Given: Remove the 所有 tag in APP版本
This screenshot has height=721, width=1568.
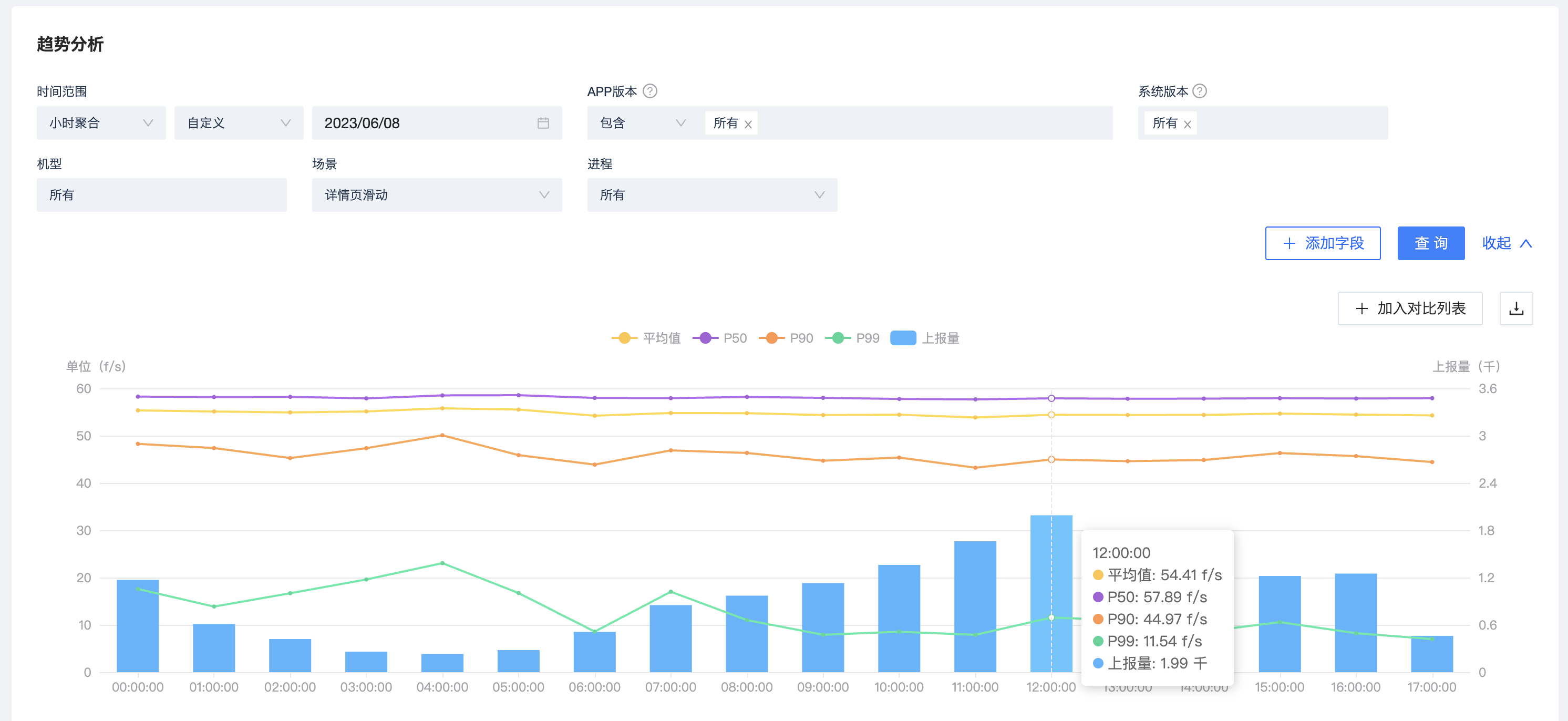Looking at the screenshot, I should click(748, 124).
